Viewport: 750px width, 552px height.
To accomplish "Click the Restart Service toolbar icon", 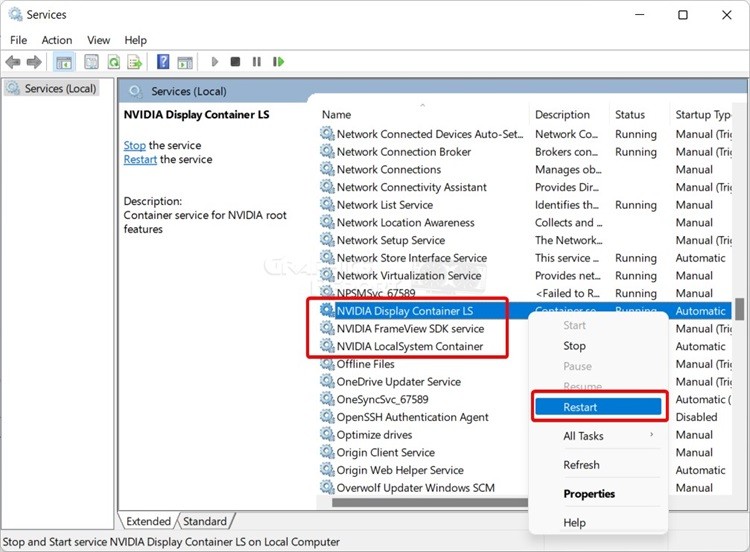I will click(x=278, y=62).
